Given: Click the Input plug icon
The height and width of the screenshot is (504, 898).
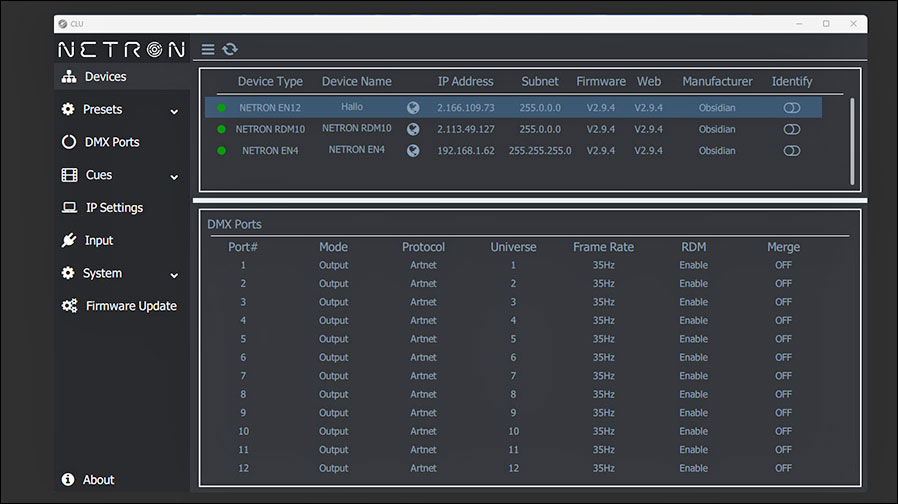Looking at the screenshot, I should coord(69,241).
